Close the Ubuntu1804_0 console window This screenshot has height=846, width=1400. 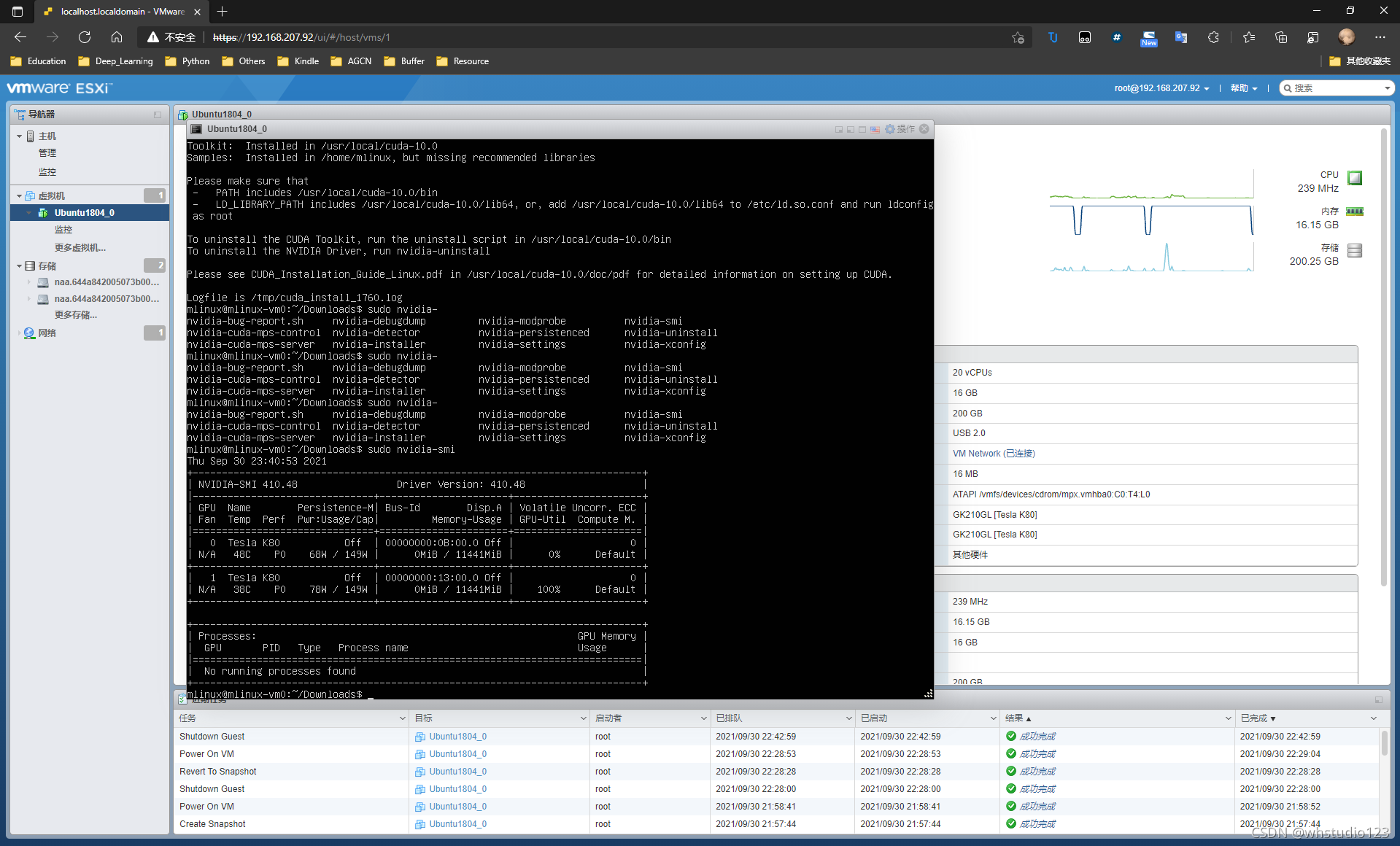[924, 129]
